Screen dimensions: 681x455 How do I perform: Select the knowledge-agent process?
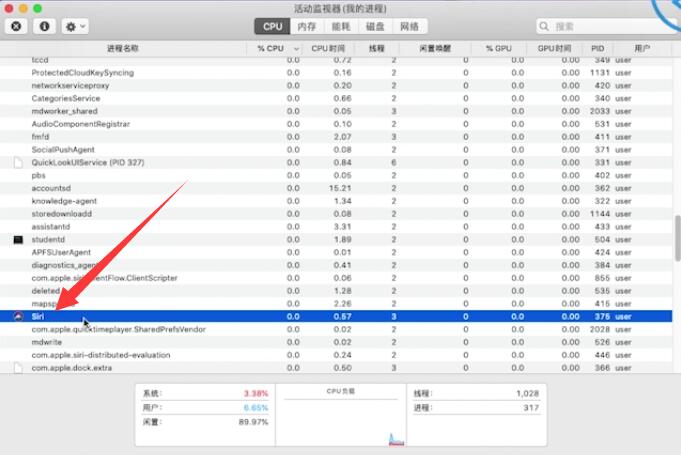coord(64,201)
